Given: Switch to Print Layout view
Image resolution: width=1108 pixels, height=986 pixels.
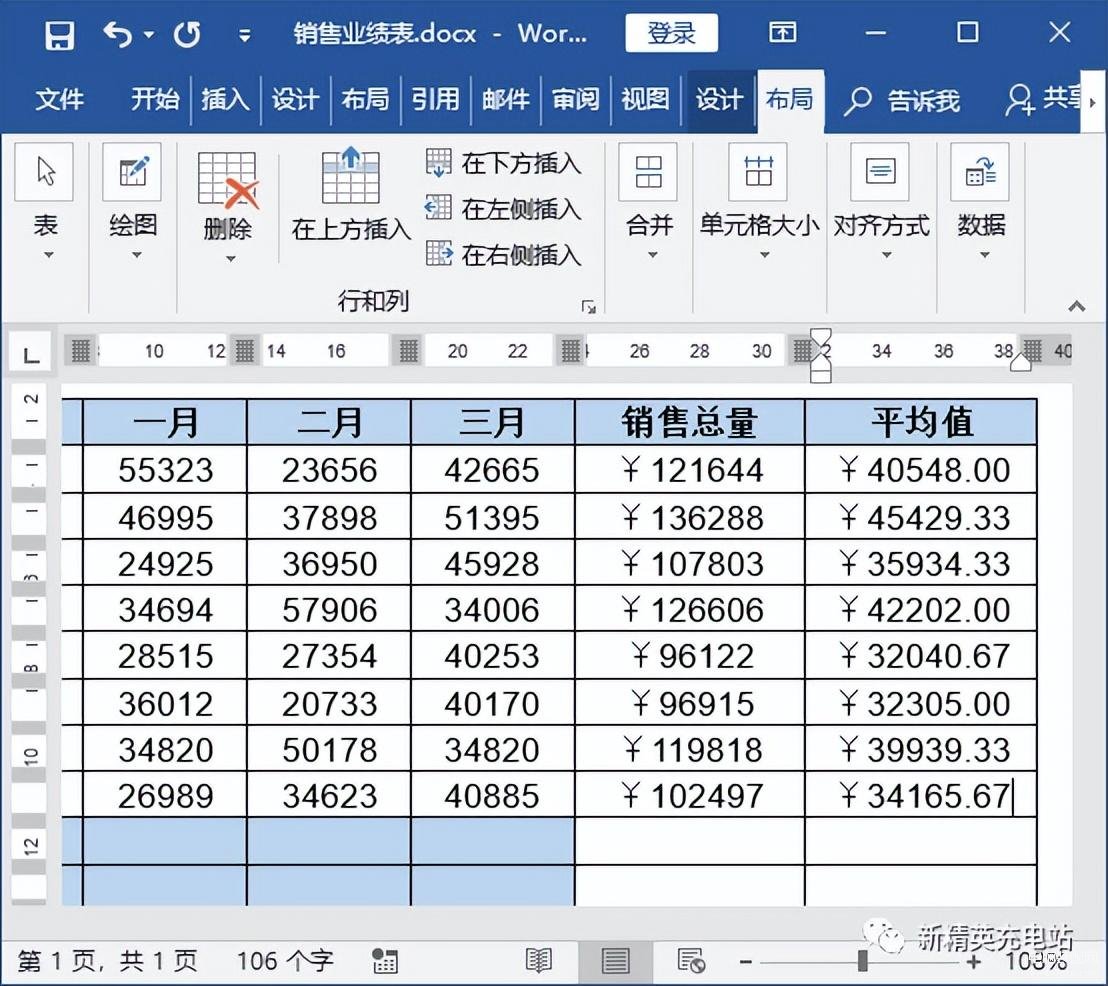Looking at the screenshot, I should point(615,961).
